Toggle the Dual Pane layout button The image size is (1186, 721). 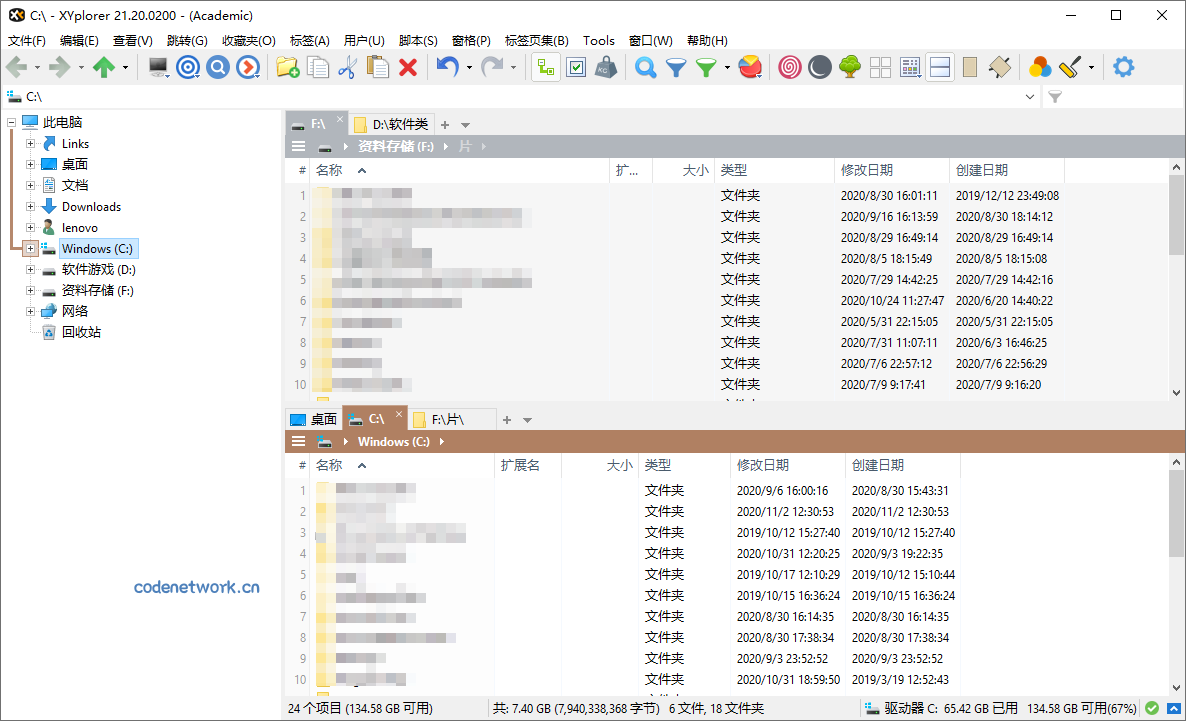click(x=940, y=67)
